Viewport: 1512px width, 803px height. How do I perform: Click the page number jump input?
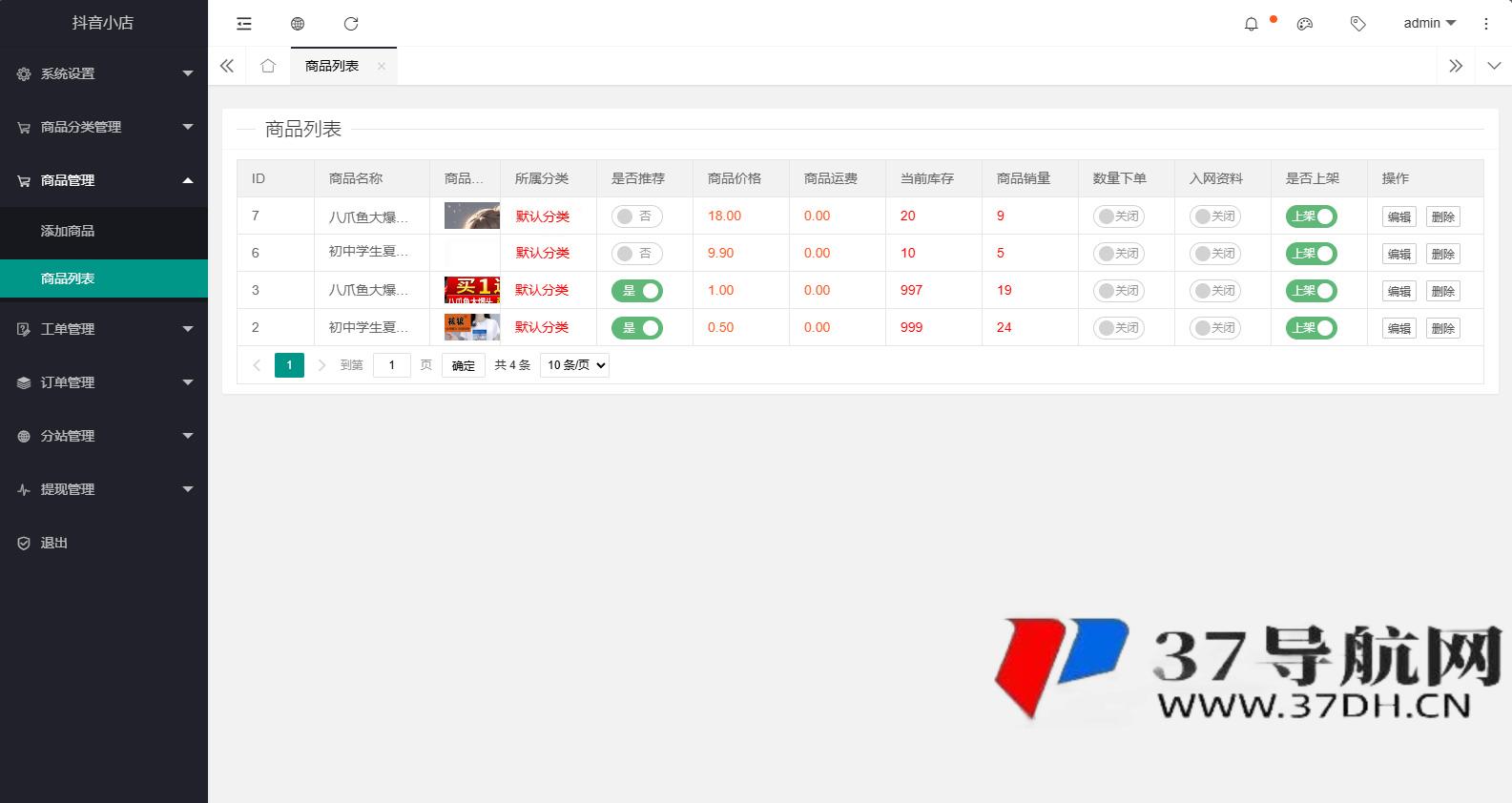pos(391,365)
